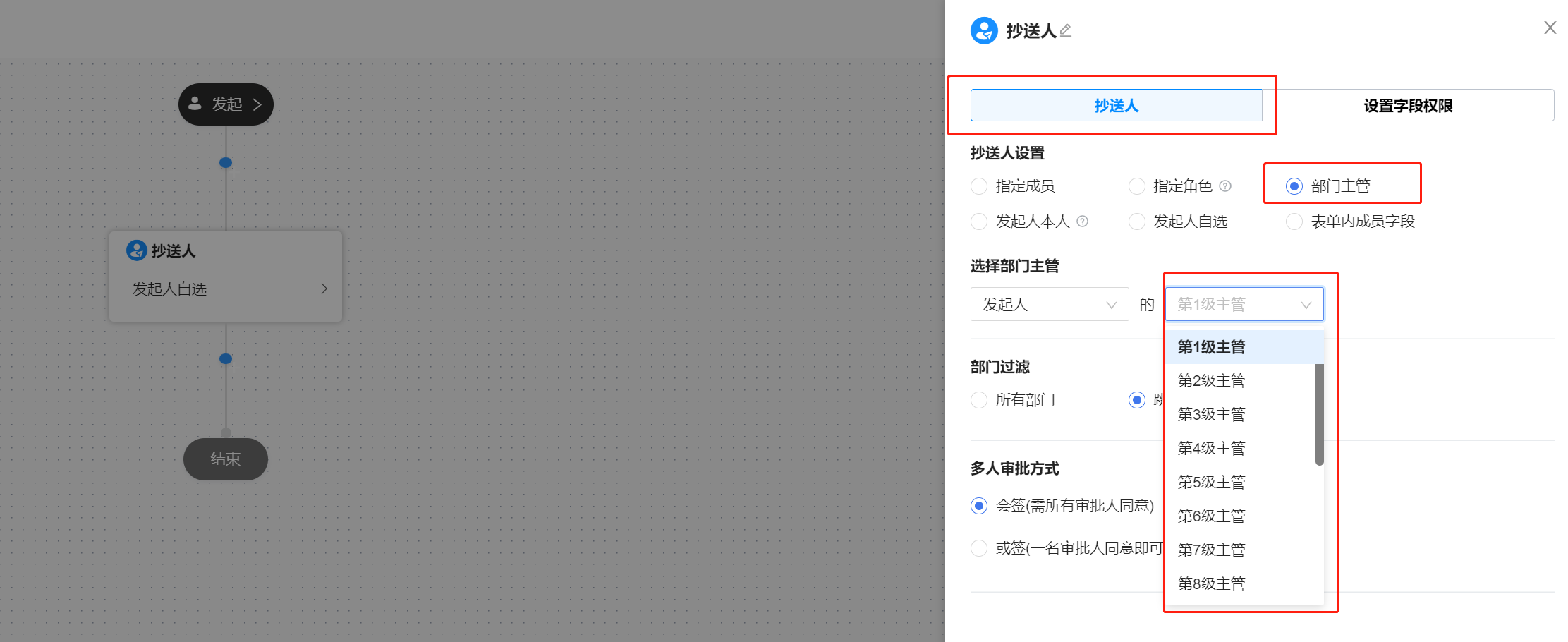Click the help icon next to 指定角色

(1225, 186)
